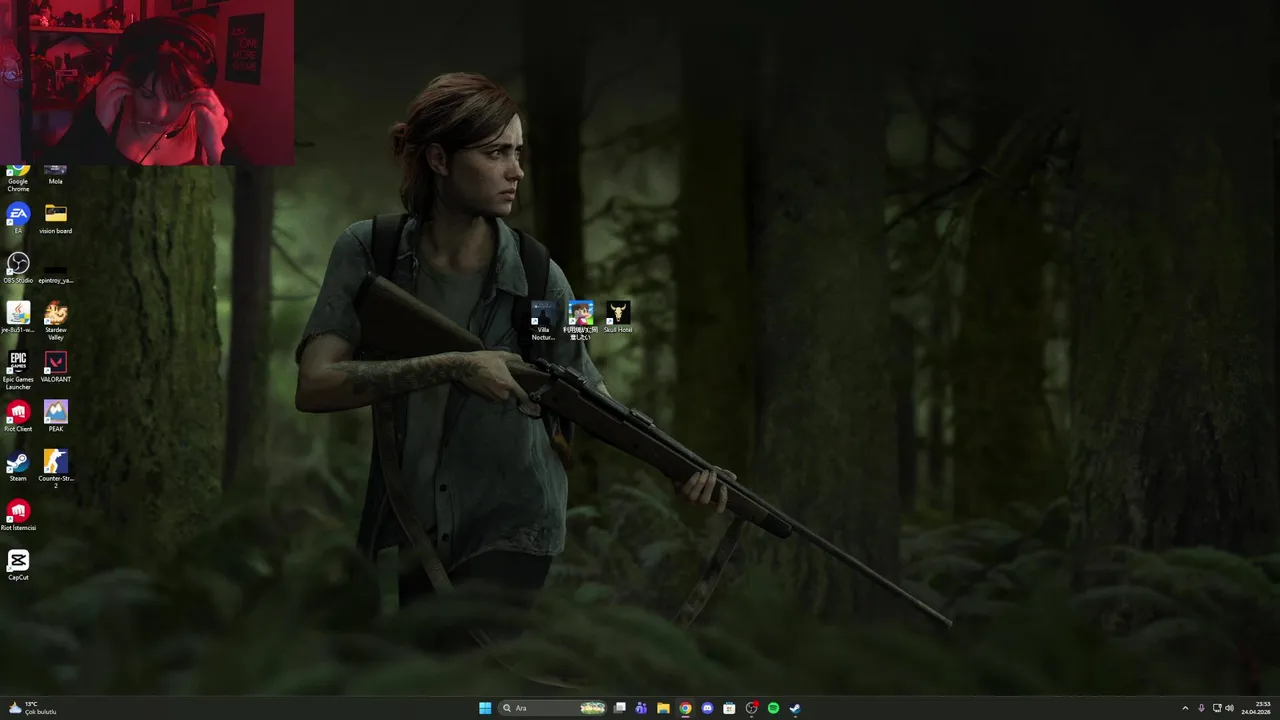The image size is (1280, 720).
Task: Open Microsoft Teams from the taskbar
Action: coord(641,708)
